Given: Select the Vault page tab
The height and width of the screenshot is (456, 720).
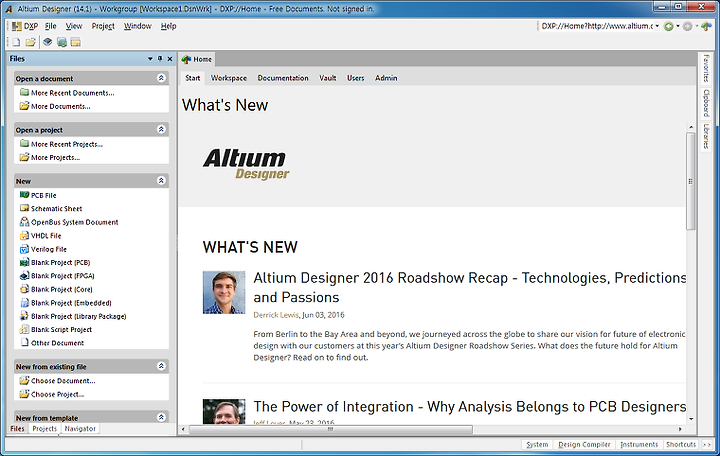Looking at the screenshot, I should point(328,78).
